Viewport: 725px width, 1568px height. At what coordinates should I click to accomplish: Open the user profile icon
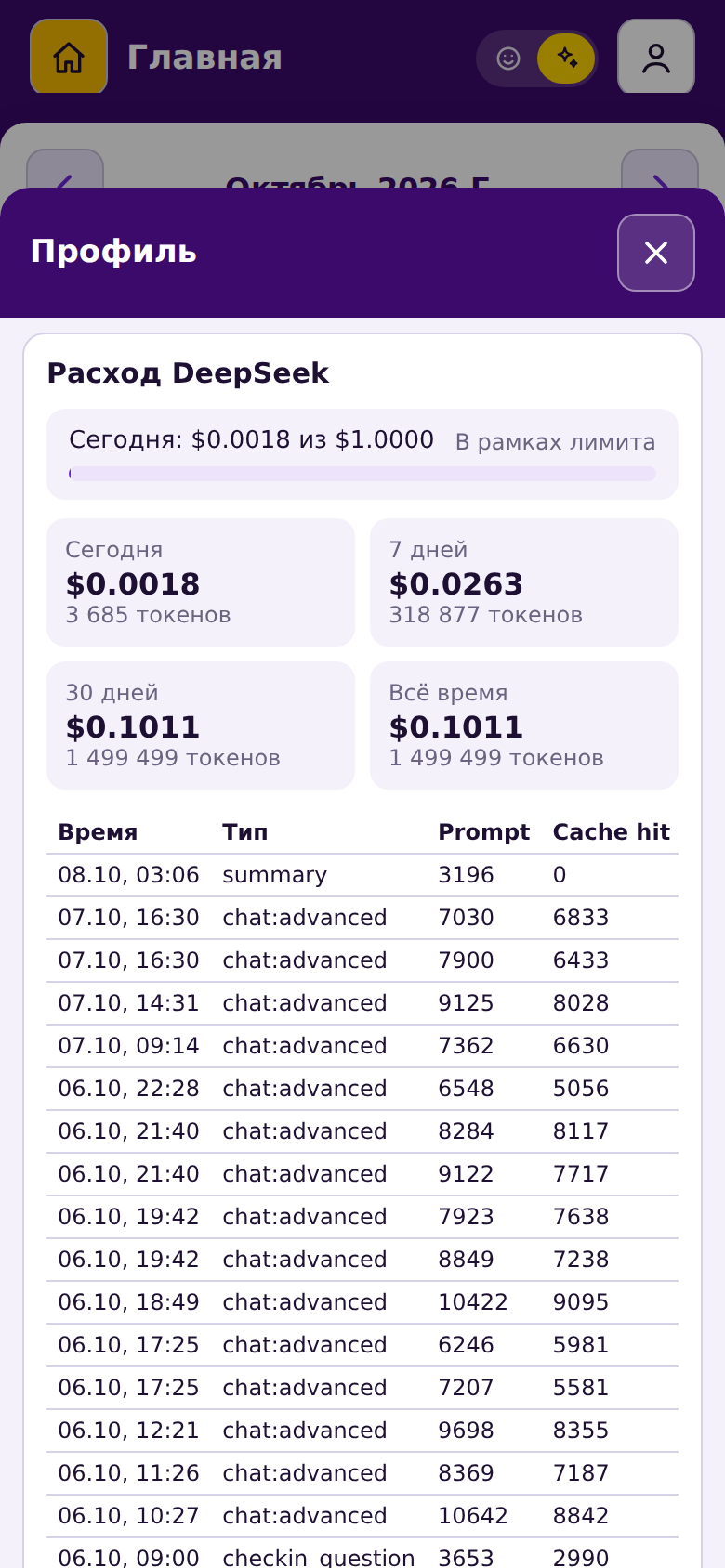pos(656,57)
